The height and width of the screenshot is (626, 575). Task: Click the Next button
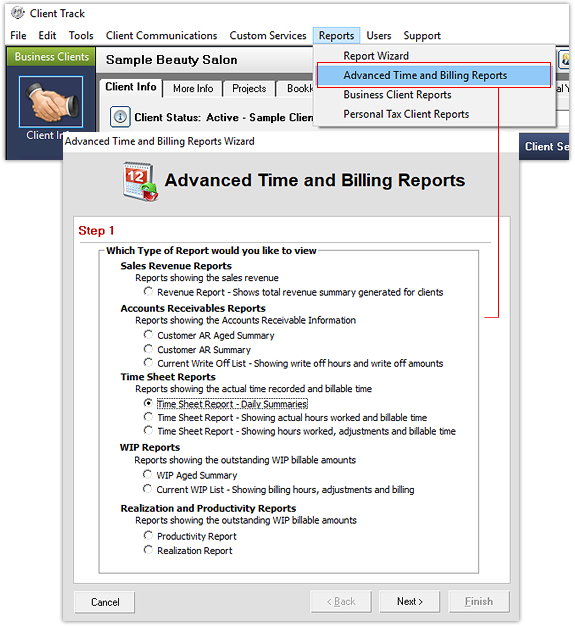pyautogui.click(x=409, y=601)
